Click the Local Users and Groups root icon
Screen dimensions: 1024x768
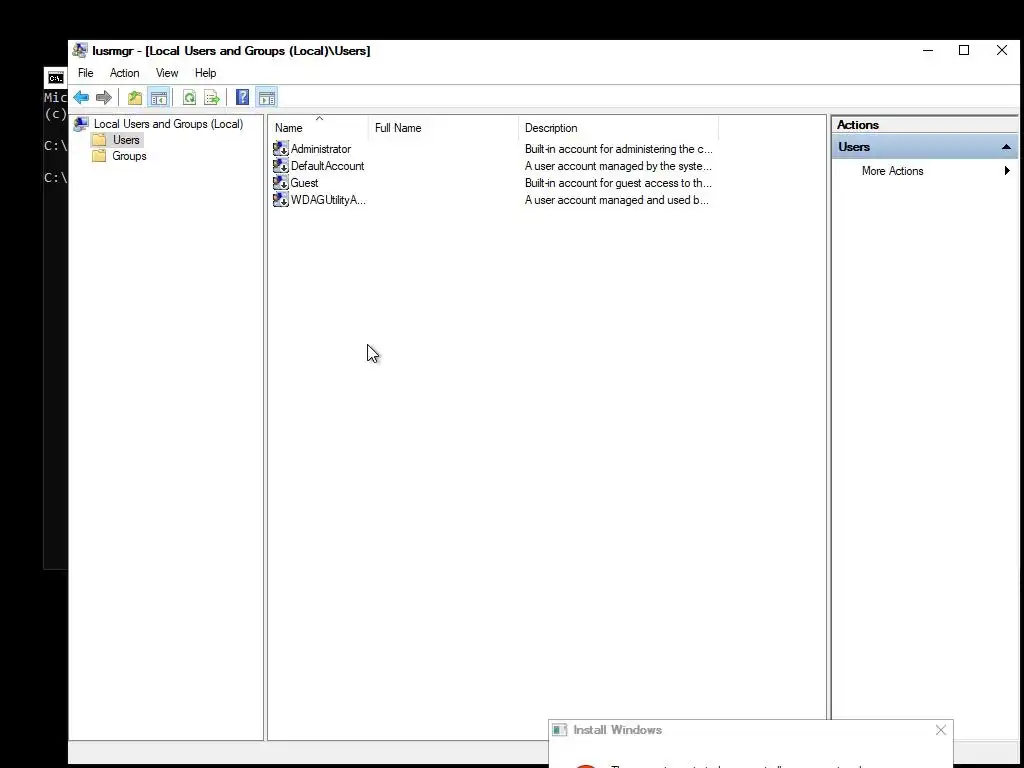[x=81, y=124]
